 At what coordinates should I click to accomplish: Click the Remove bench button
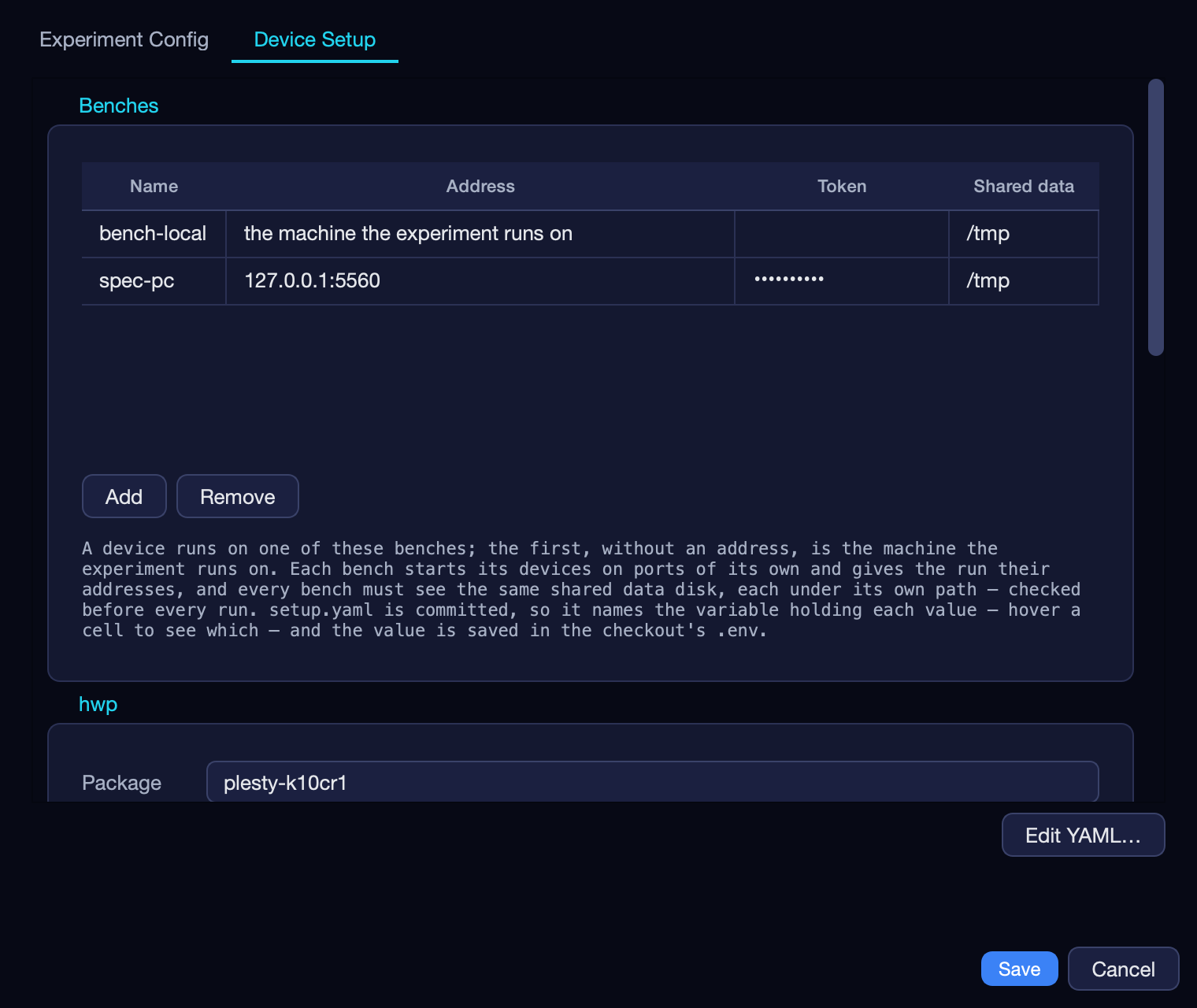[238, 496]
